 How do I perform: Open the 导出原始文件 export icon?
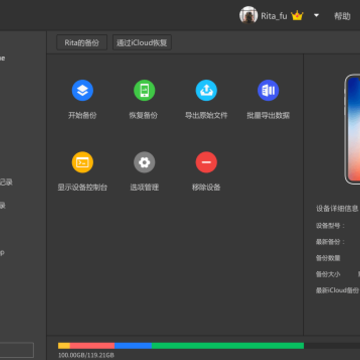click(x=206, y=90)
